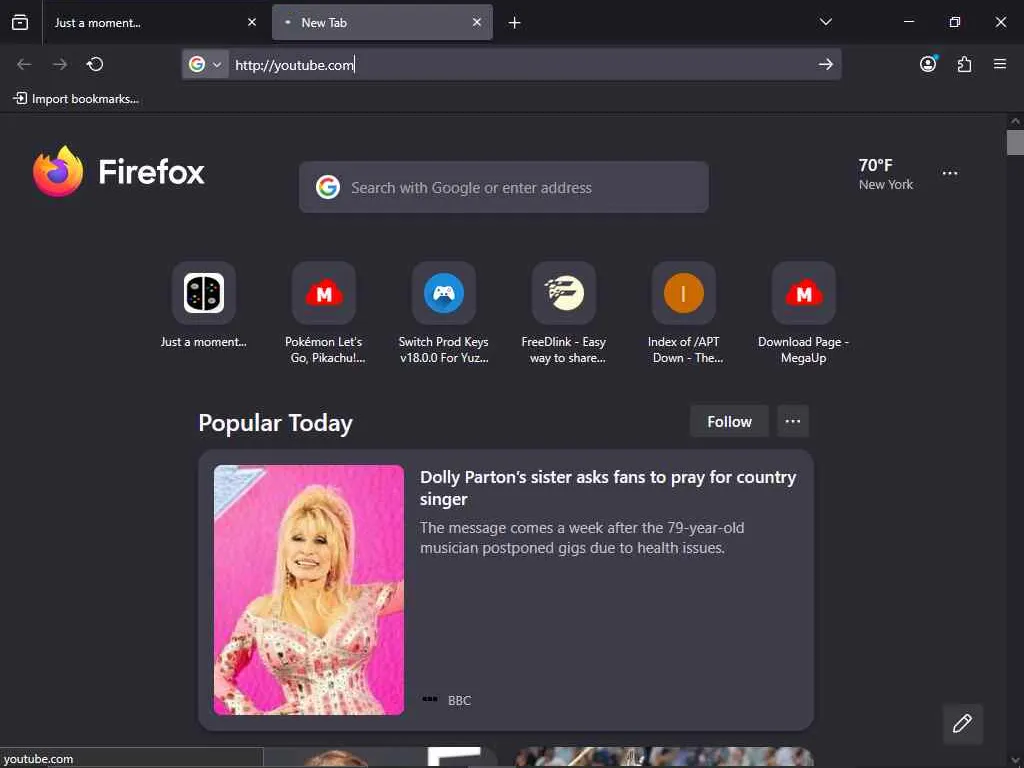Click the Follow button for Popular Today
This screenshot has height=768, width=1024.
729,422
